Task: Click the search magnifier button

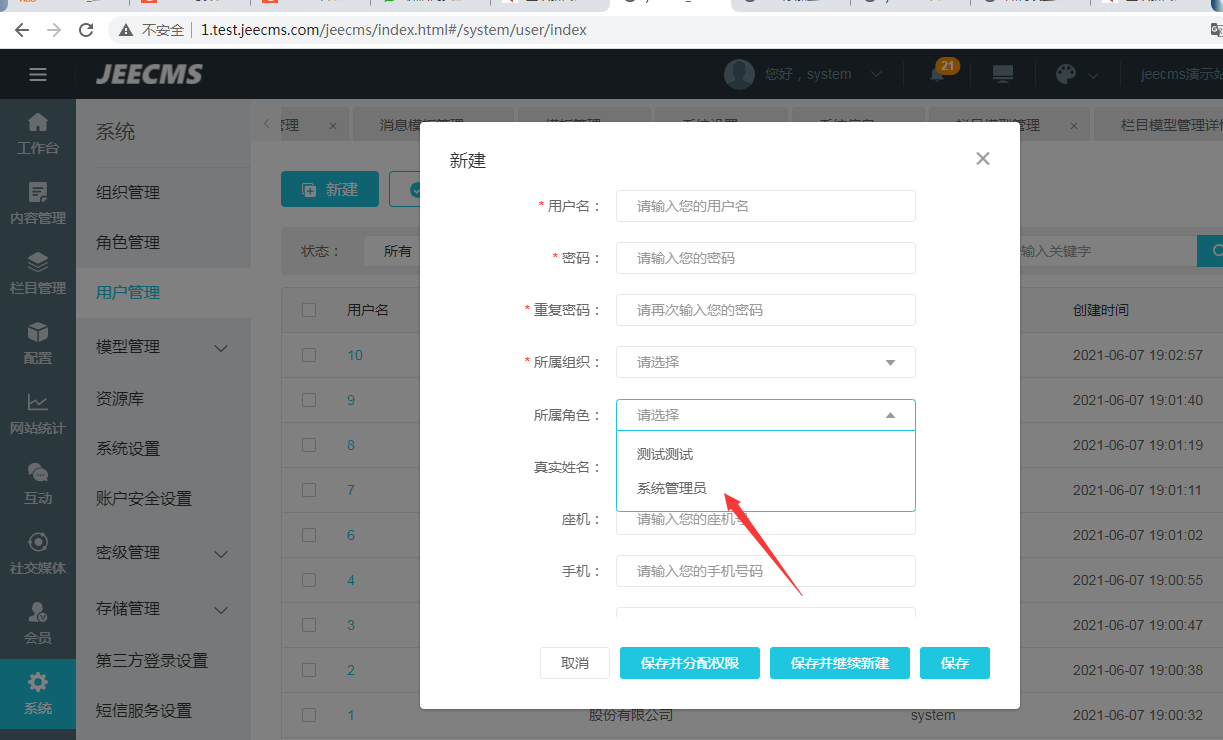Action: [1212, 251]
